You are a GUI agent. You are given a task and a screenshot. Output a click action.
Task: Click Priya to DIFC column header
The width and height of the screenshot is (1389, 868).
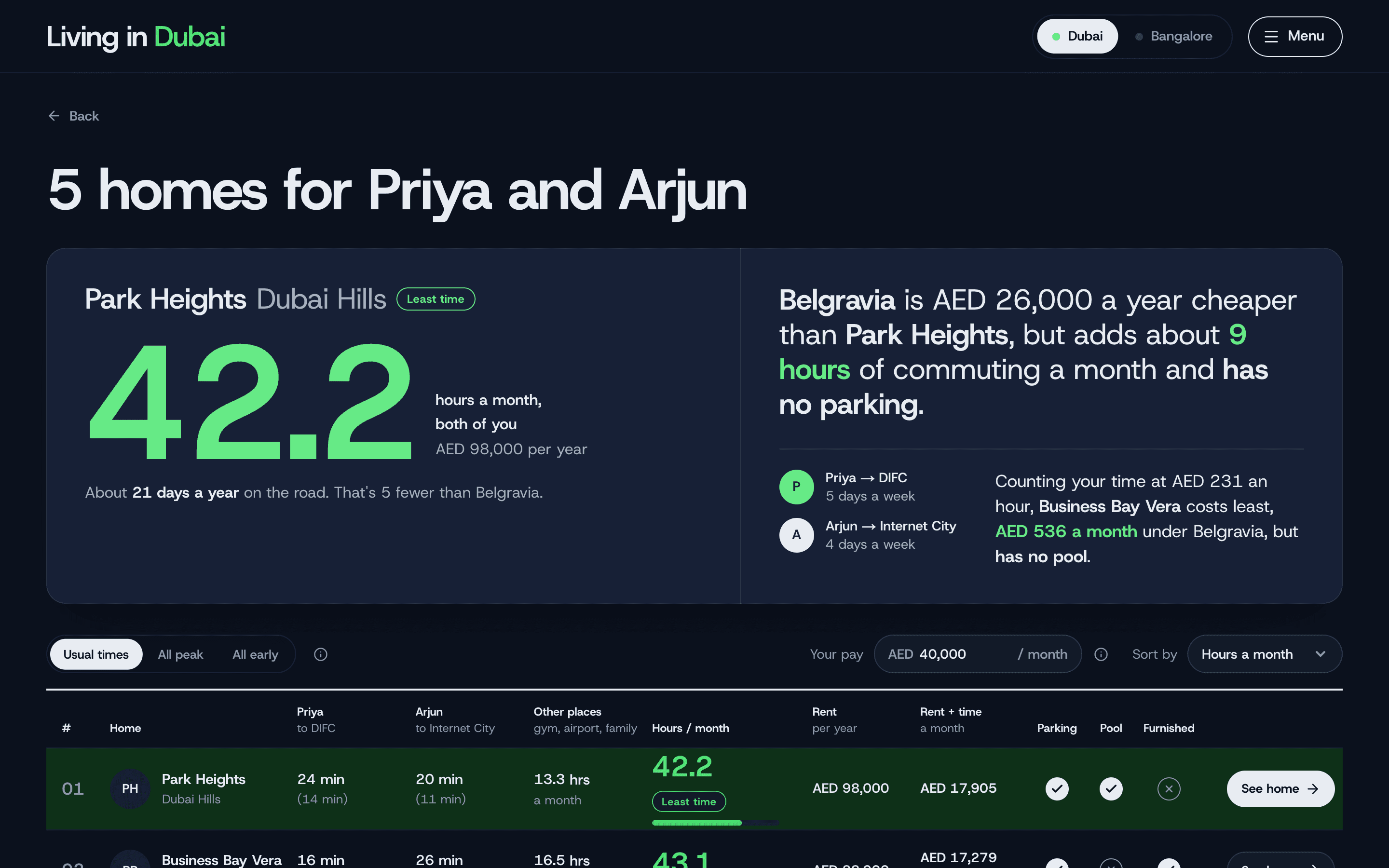[316, 720]
